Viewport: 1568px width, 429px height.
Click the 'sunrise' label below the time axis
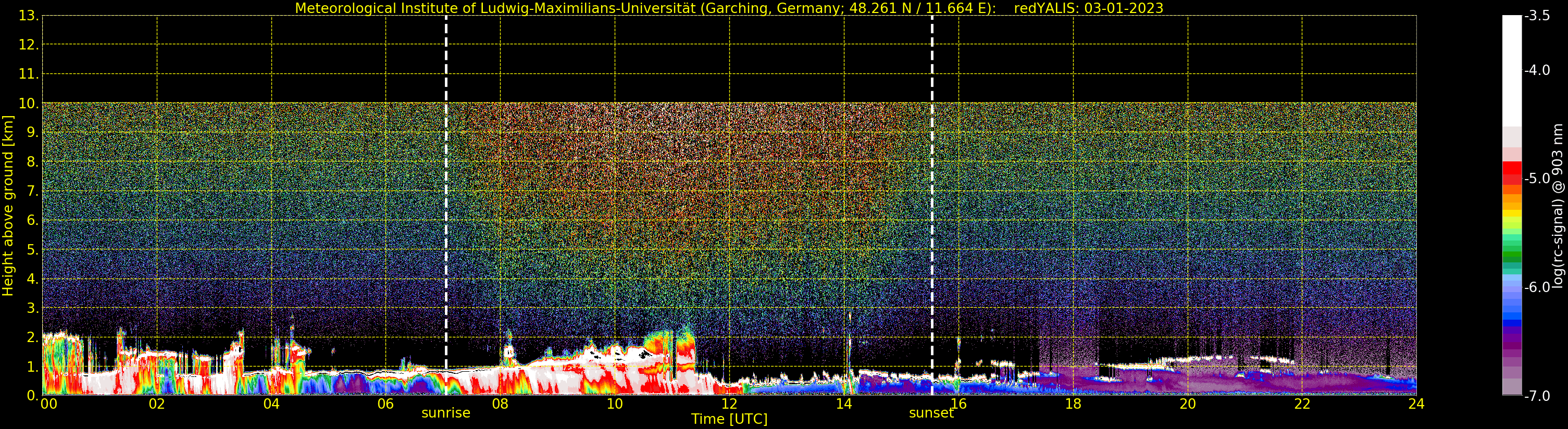click(x=445, y=413)
